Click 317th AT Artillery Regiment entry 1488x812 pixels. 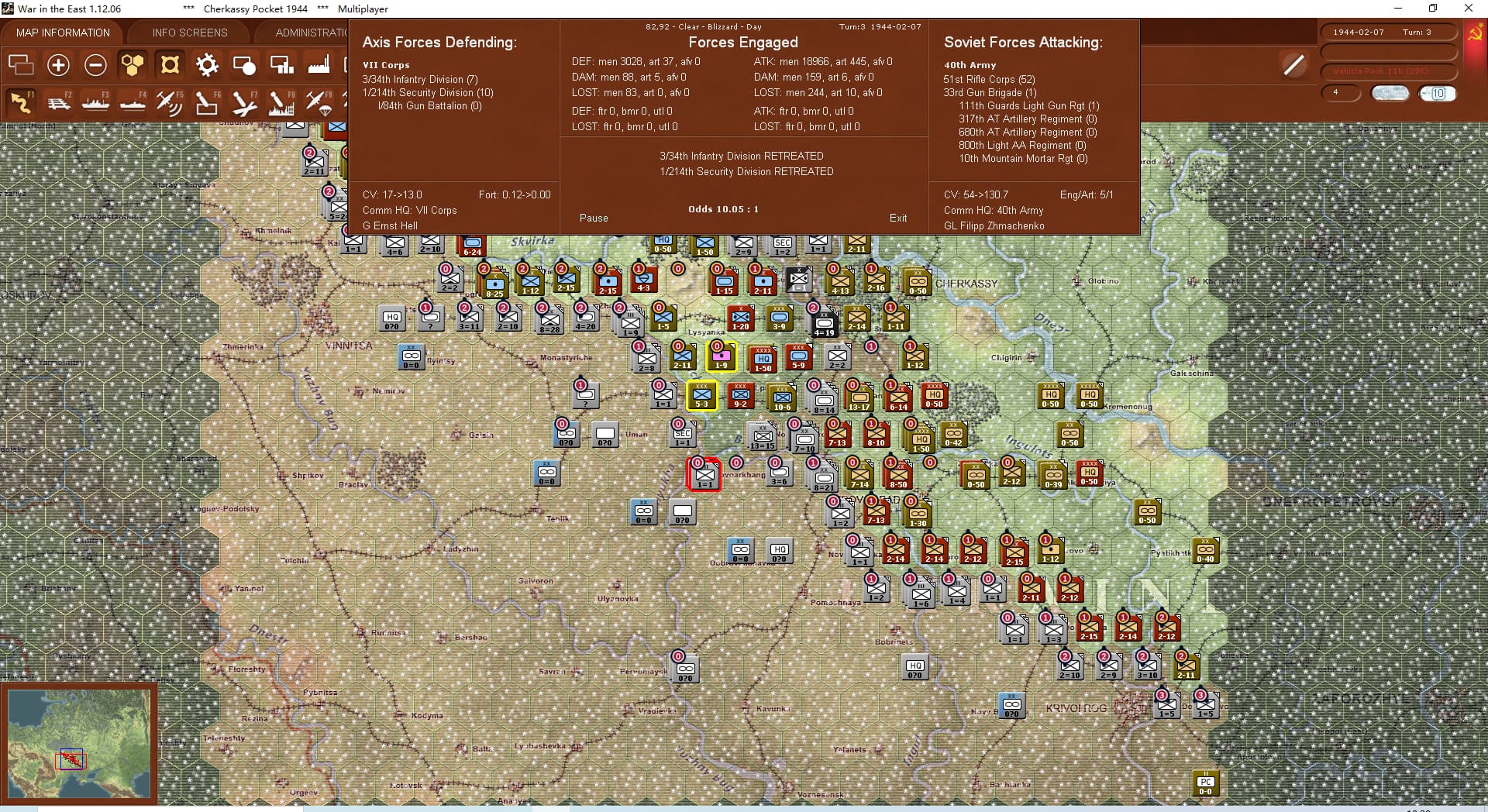[1028, 119]
